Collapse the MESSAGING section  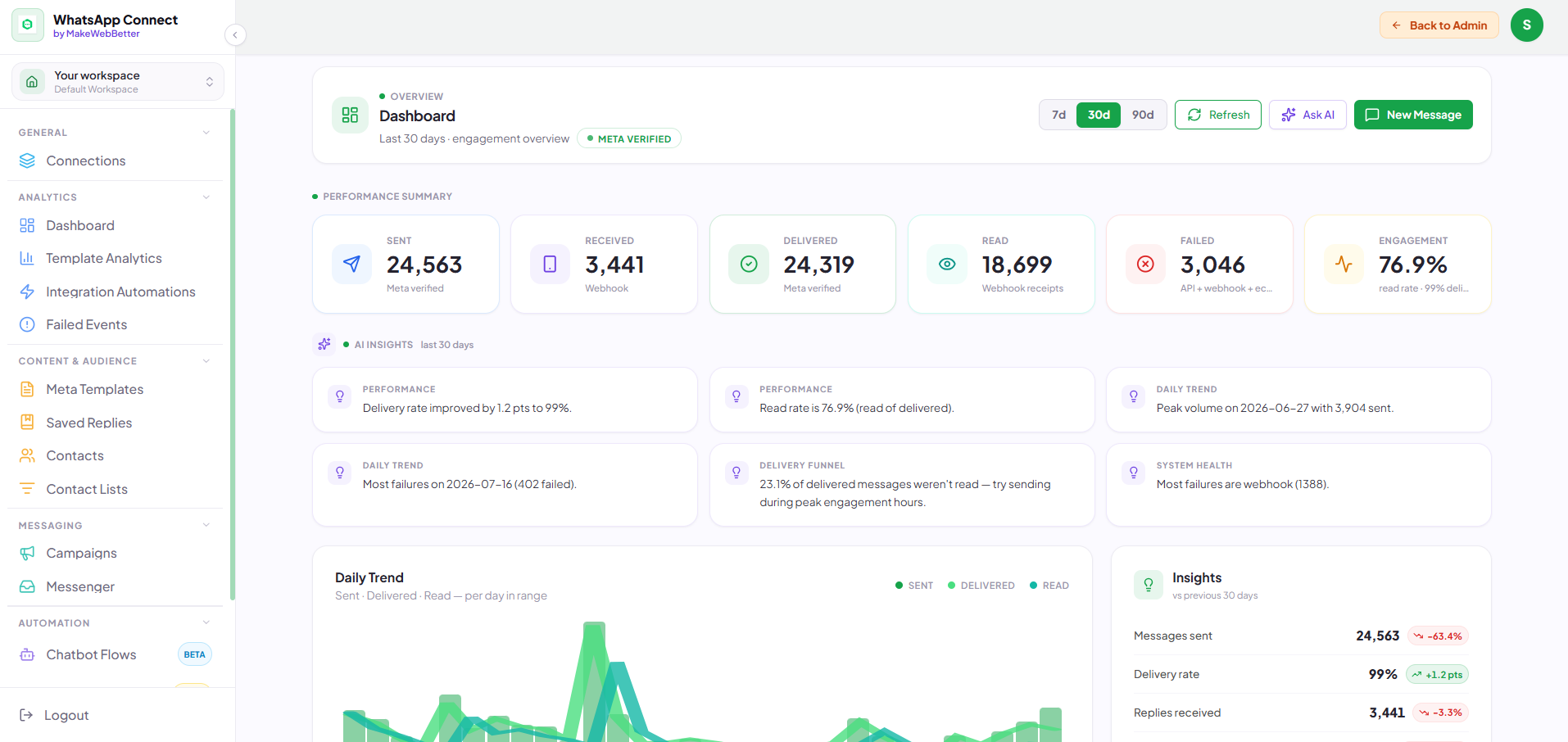(206, 525)
